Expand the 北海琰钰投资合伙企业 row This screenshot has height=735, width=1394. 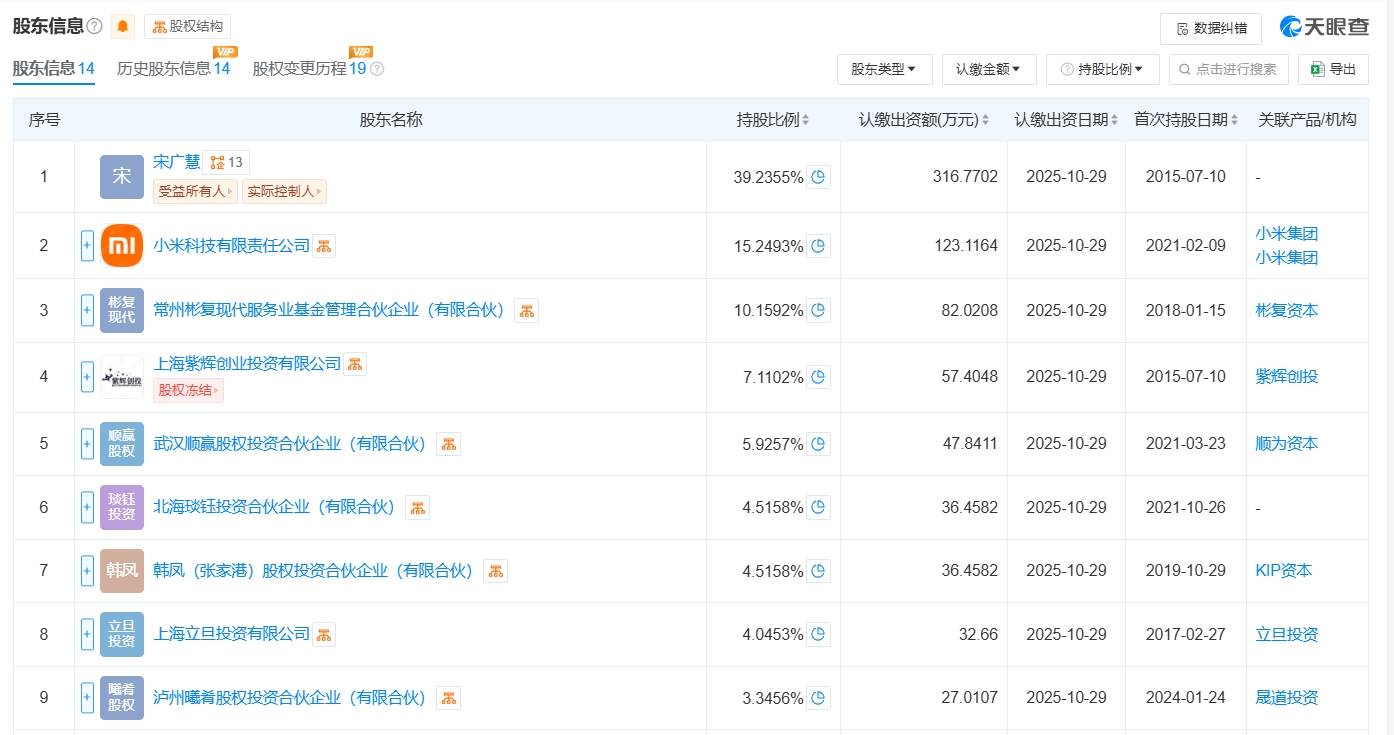click(x=87, y=507)
